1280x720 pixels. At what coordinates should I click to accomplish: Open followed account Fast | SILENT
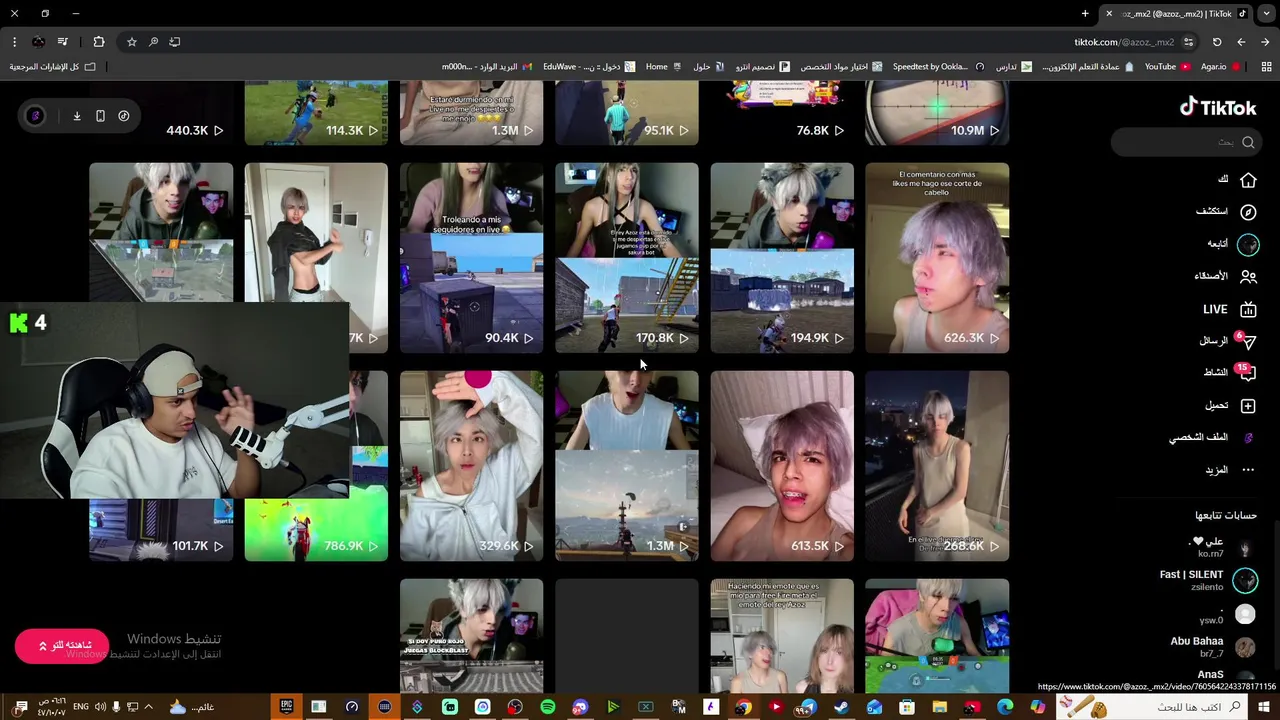point(1207,580)
